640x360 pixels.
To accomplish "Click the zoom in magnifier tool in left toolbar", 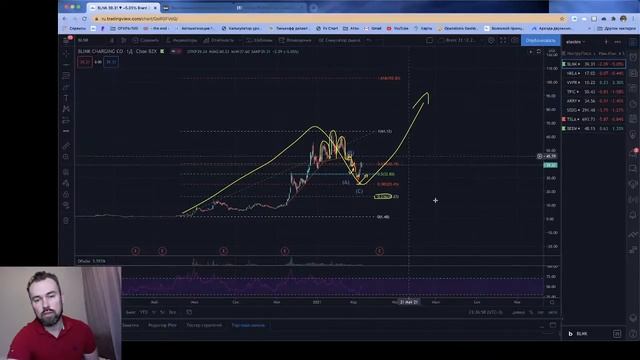I will point(66,157).
